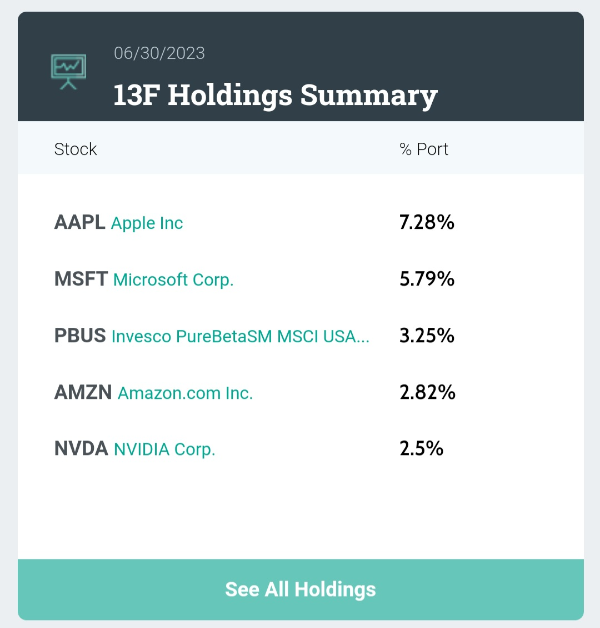The width and height of the screenshot is (600, 628).
Task: Select the AMZN ticker symbol
Action: click(x=83, y=392)
